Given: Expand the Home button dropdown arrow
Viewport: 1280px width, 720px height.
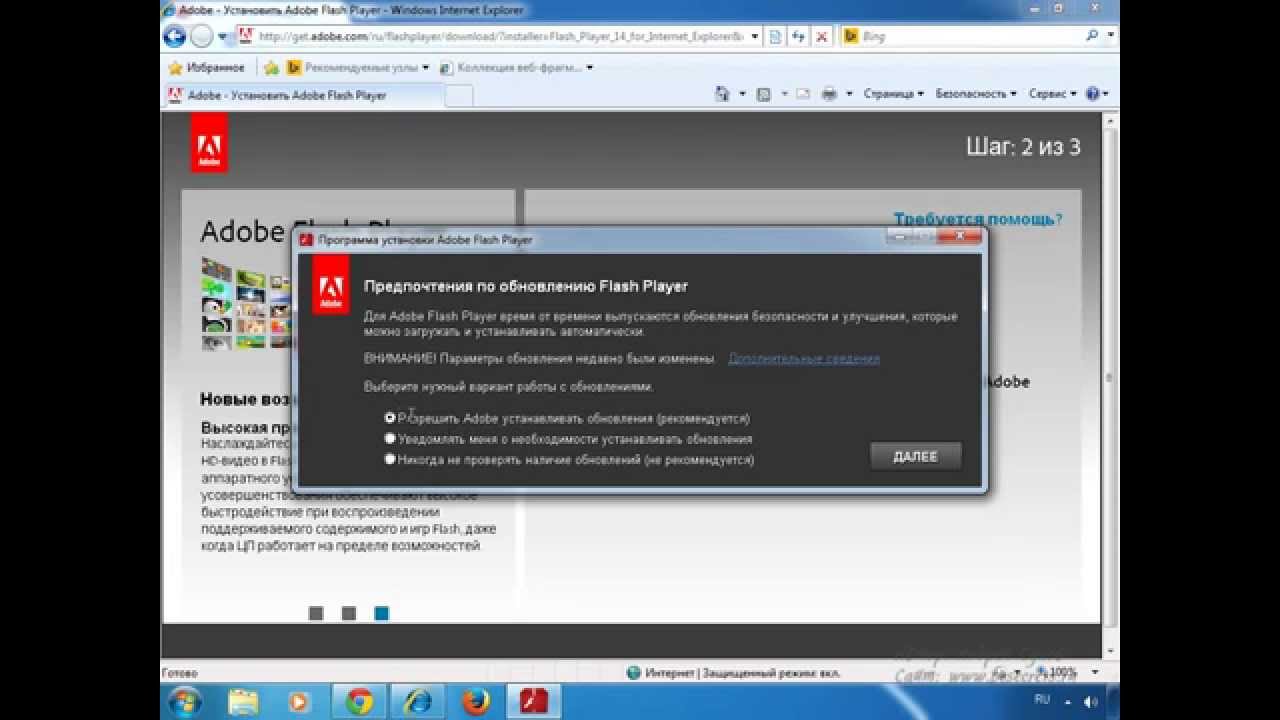Looking at the screenshot, I should [x=742, y=94].
